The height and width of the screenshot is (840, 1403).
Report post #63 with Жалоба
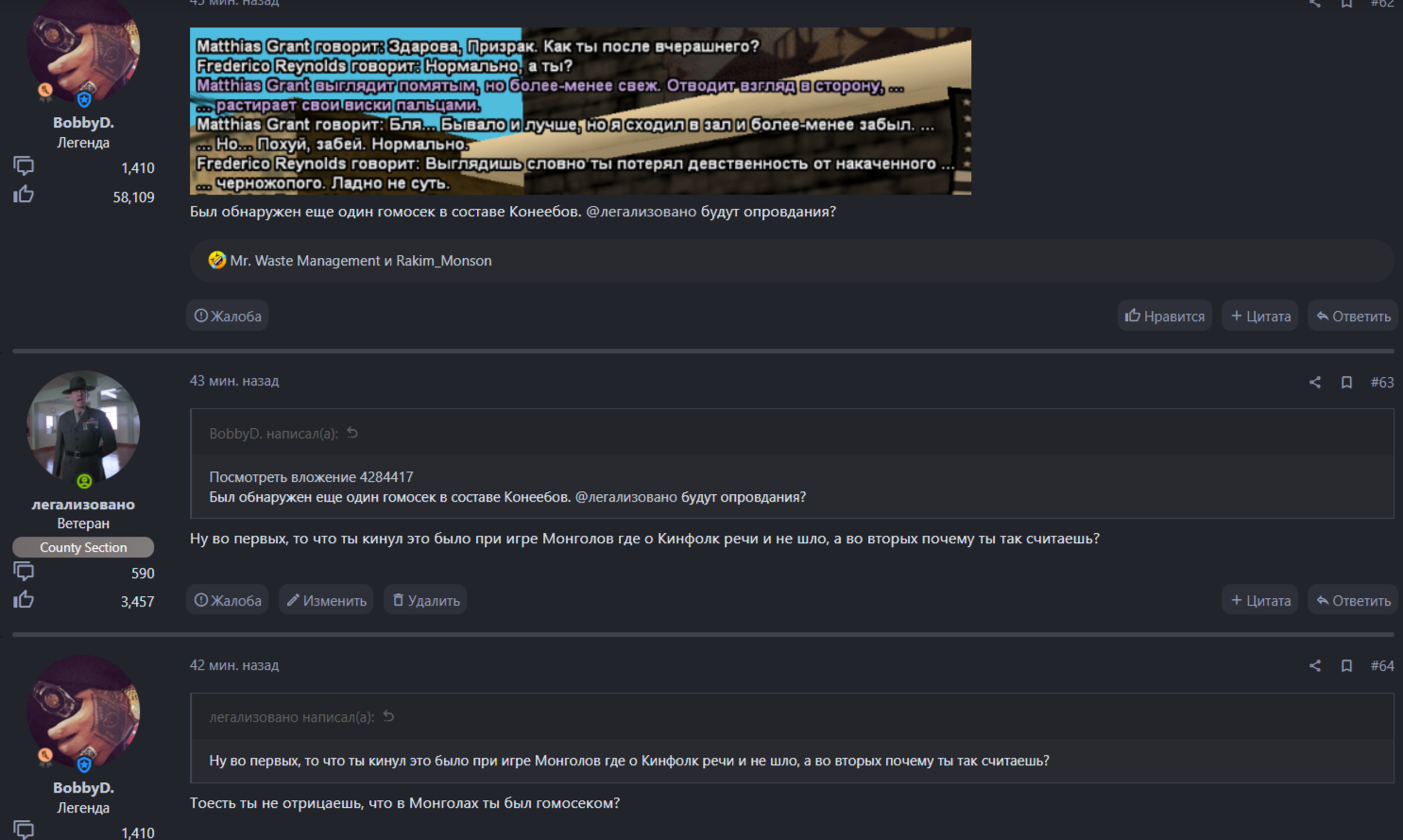[228, 600]
